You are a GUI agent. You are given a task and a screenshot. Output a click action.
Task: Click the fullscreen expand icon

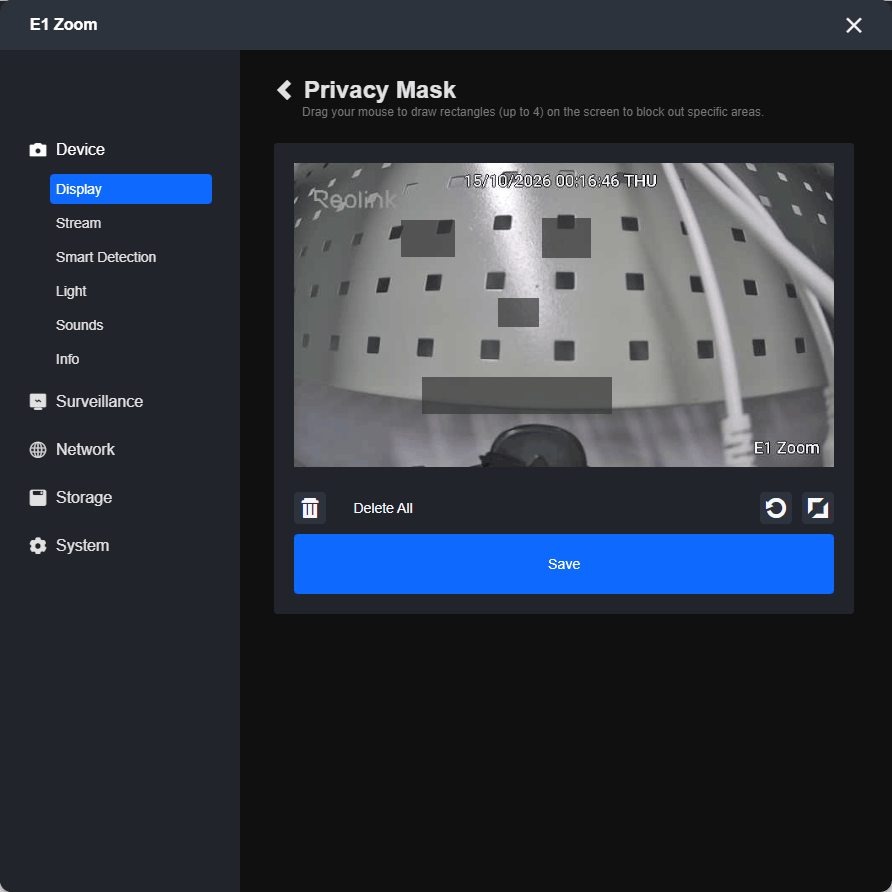coord(817,507)
